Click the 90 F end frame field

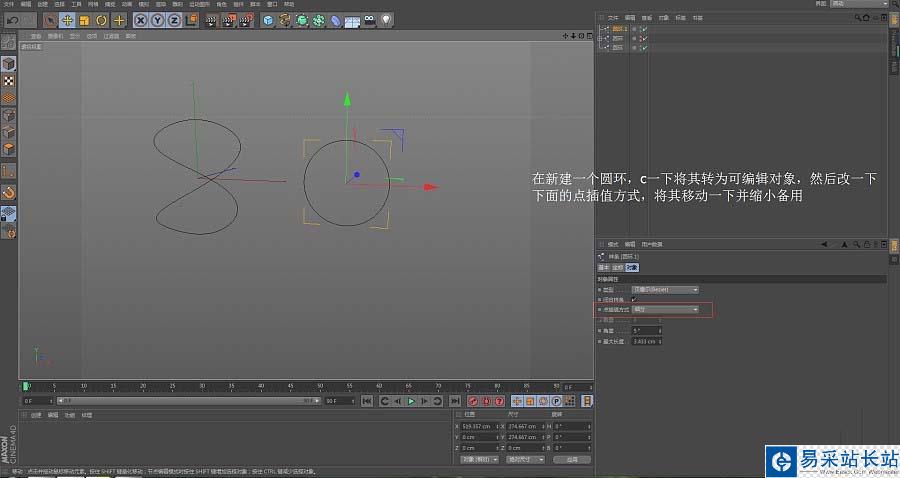pos(340,401)
